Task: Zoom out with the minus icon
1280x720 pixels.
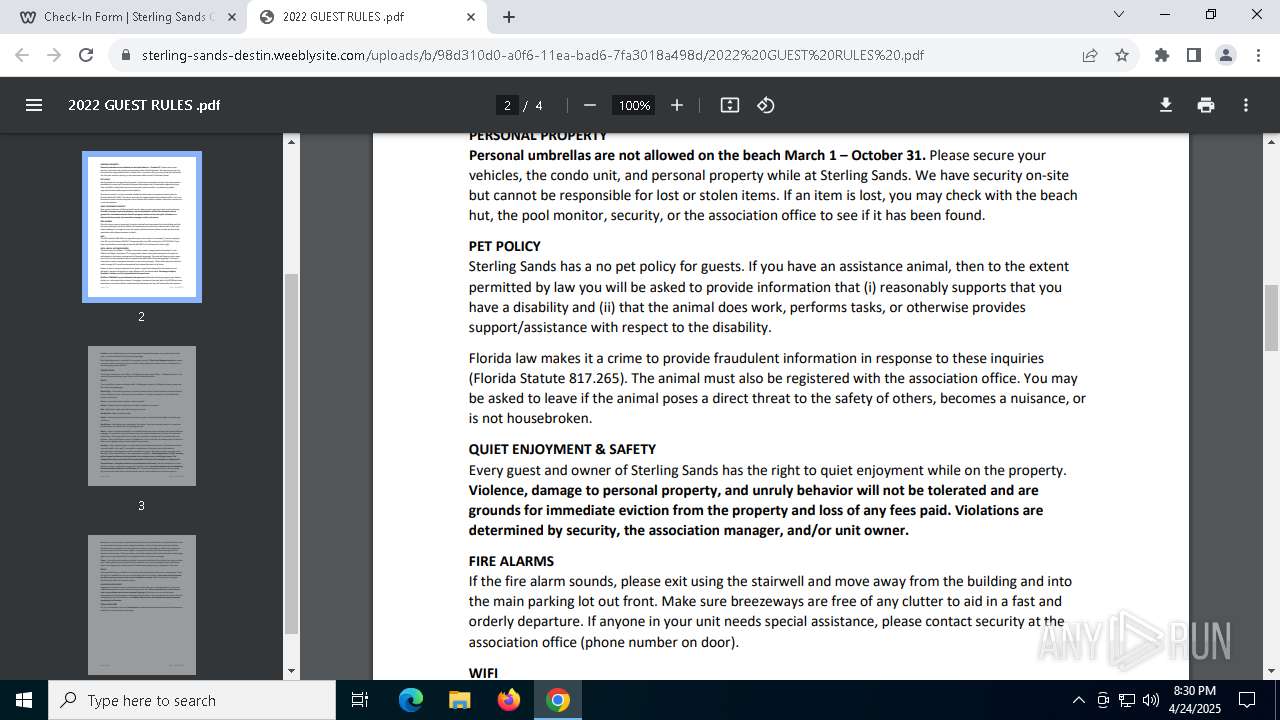Action: [590, 105]
